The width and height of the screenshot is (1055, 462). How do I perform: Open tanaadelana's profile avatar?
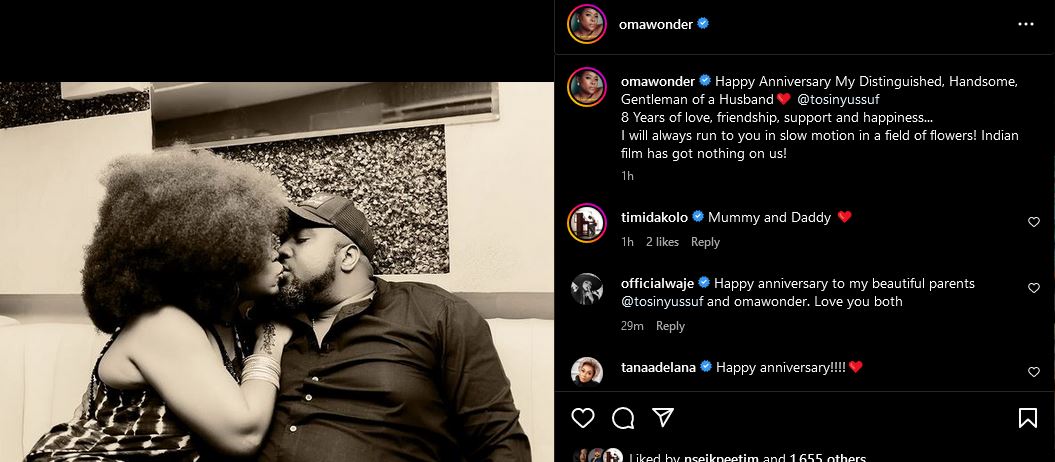pos(586,371)
